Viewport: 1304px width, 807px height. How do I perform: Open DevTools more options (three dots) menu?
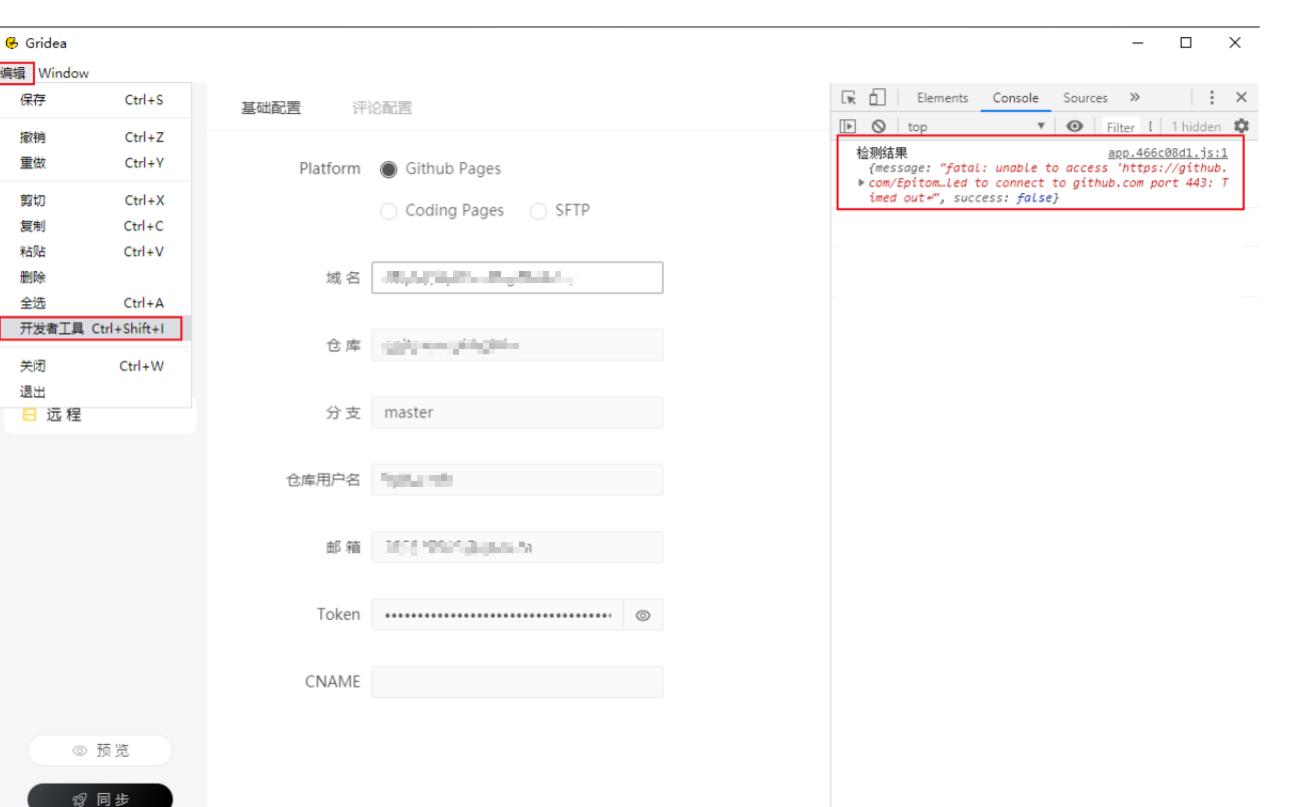[x=1212, y=97]
